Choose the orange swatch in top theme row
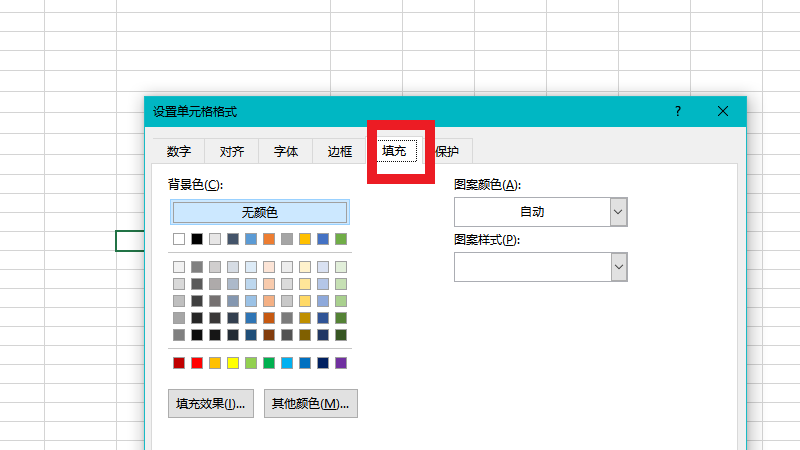Viewport: 800px width, 450px height. pos(269,239)
